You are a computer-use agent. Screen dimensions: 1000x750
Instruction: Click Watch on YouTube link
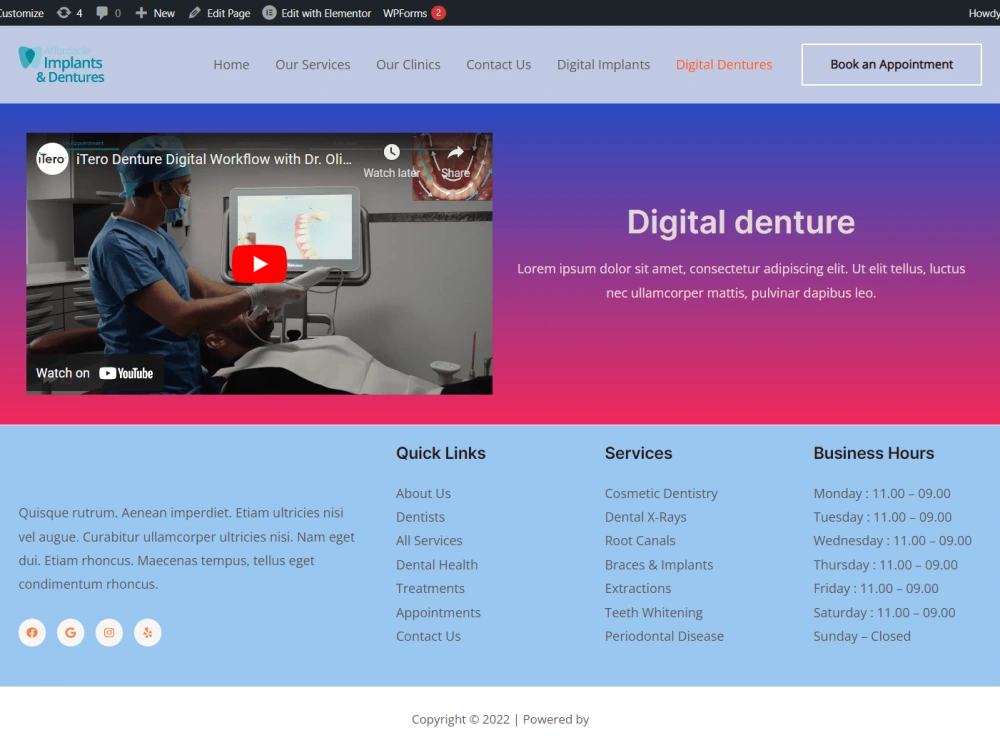94,373
